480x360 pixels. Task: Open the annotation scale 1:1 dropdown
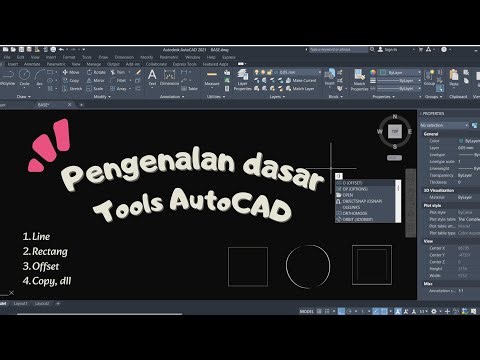click(423, 311)
